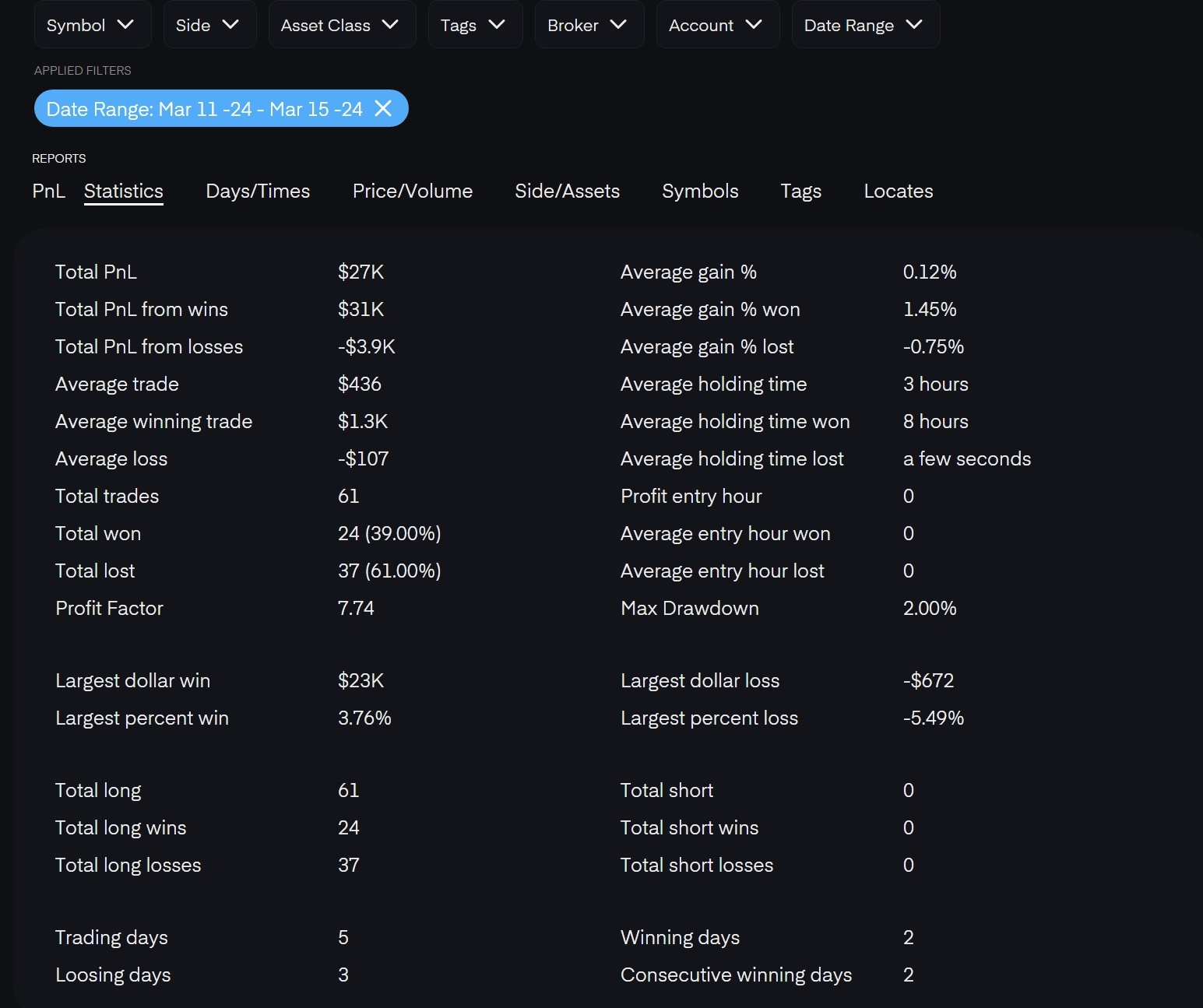Remove the Date Range applied filter

[x=383, y=108]
